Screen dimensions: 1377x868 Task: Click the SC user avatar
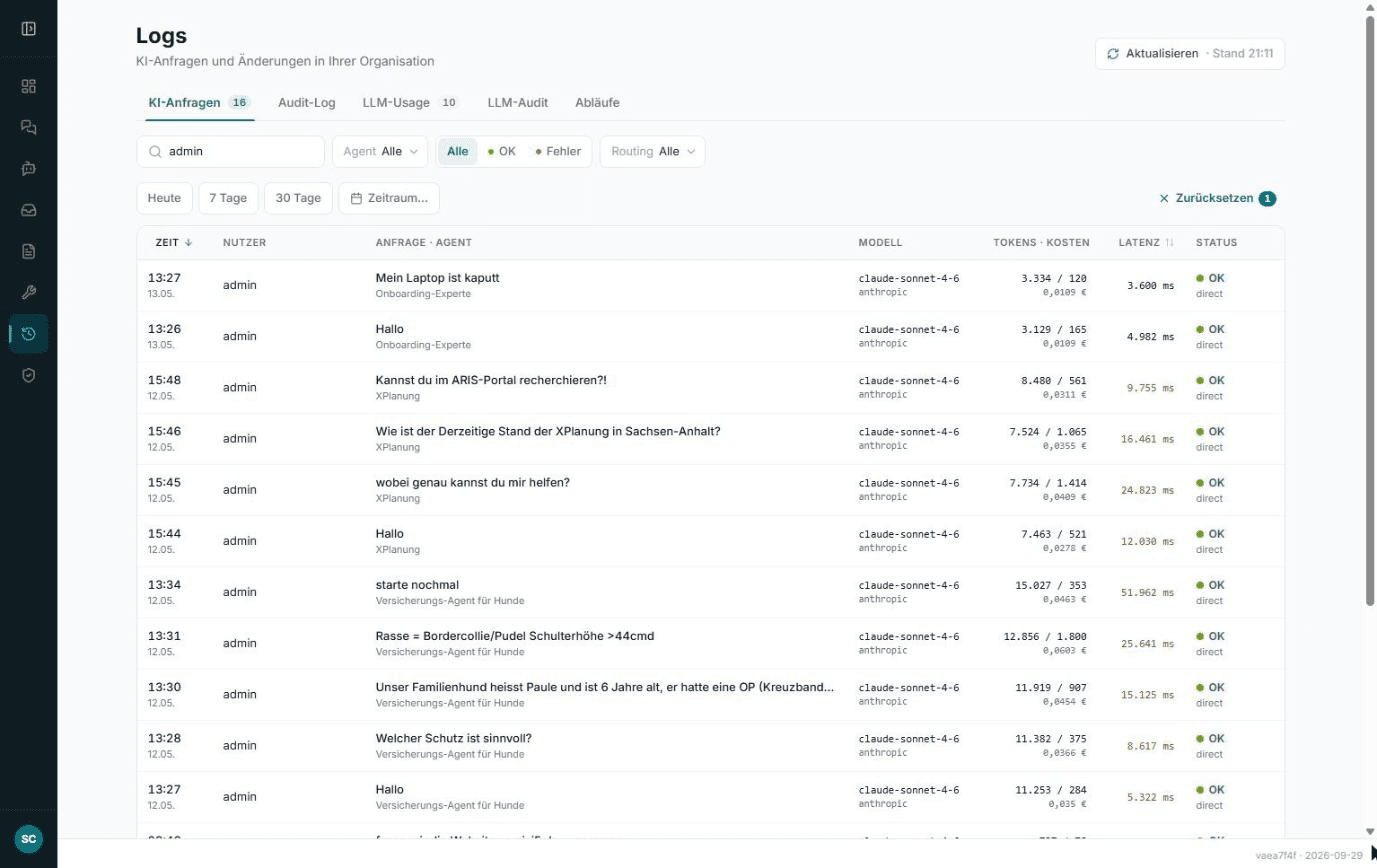(x=28, y=839)
